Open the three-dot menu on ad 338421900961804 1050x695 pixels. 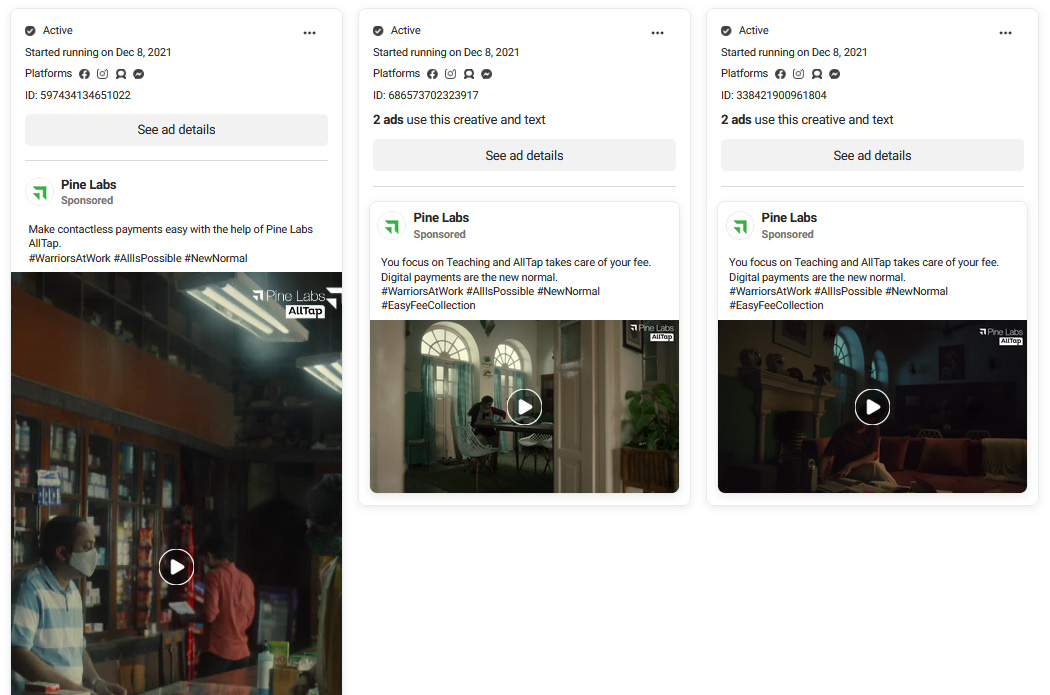point(1005,33)
